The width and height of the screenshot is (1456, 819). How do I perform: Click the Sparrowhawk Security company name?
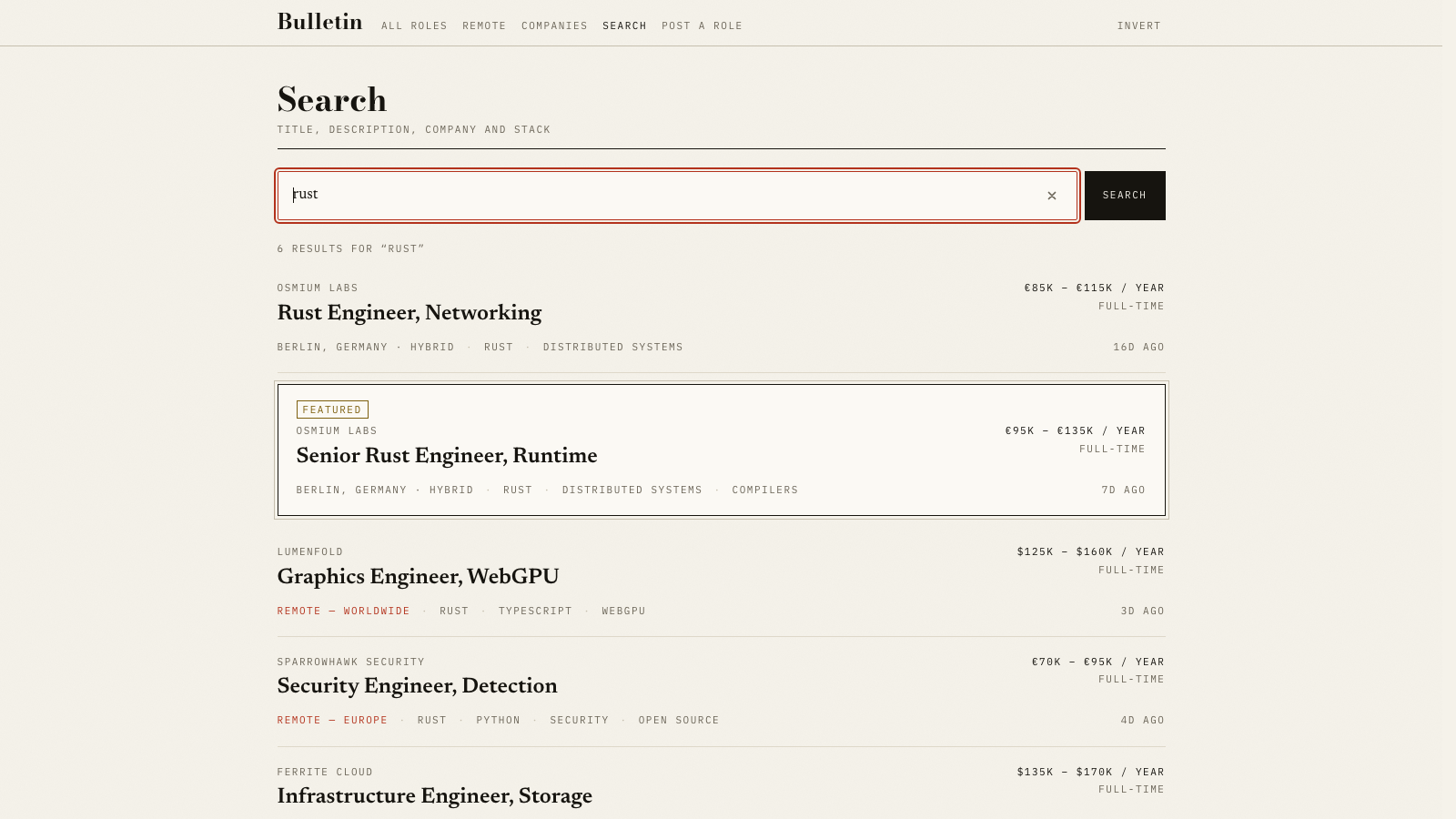(351, 662)
